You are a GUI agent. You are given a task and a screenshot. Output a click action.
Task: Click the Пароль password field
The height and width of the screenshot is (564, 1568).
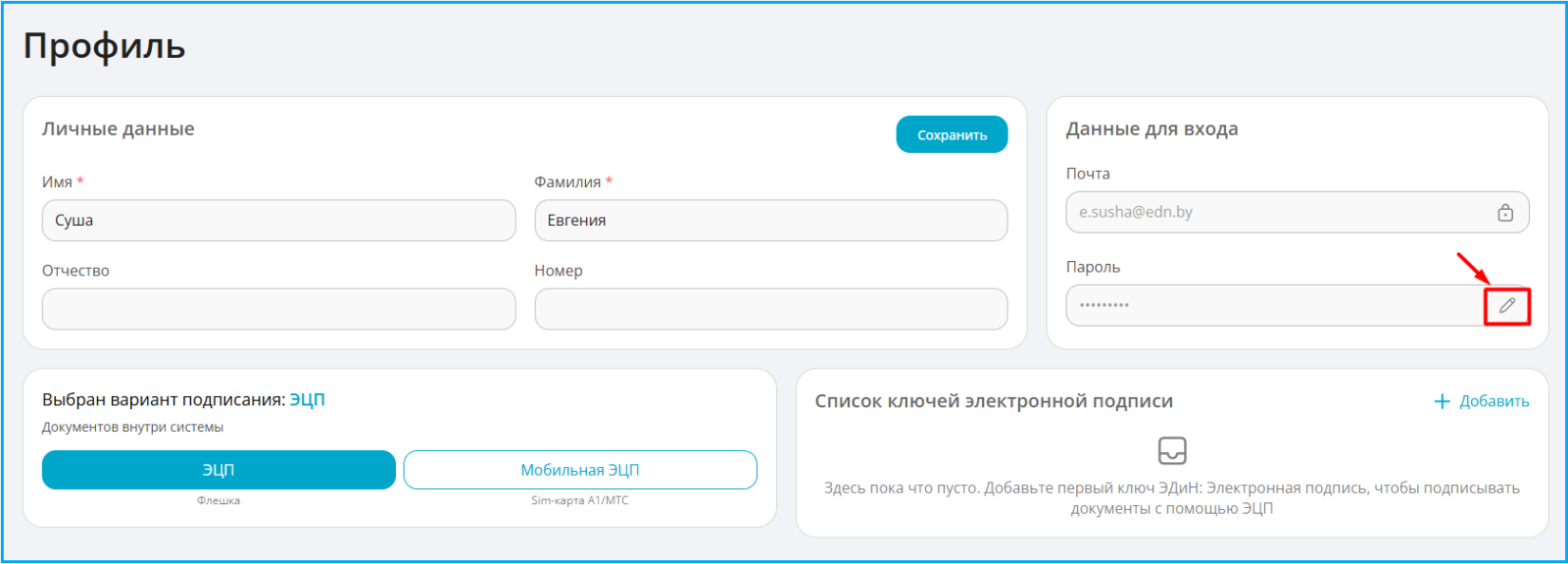(x=1275, y=305)
